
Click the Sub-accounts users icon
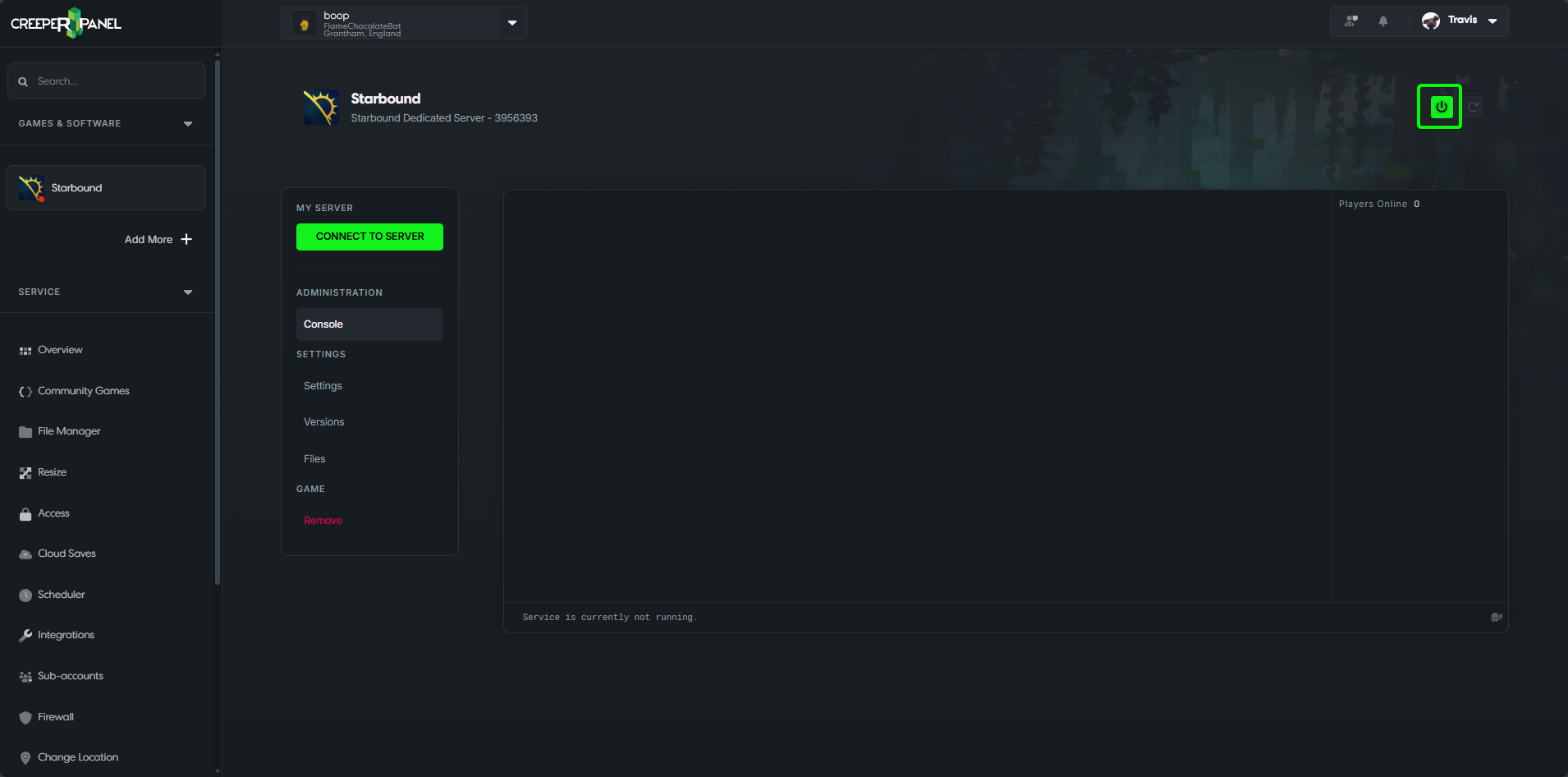coord(25,677)
